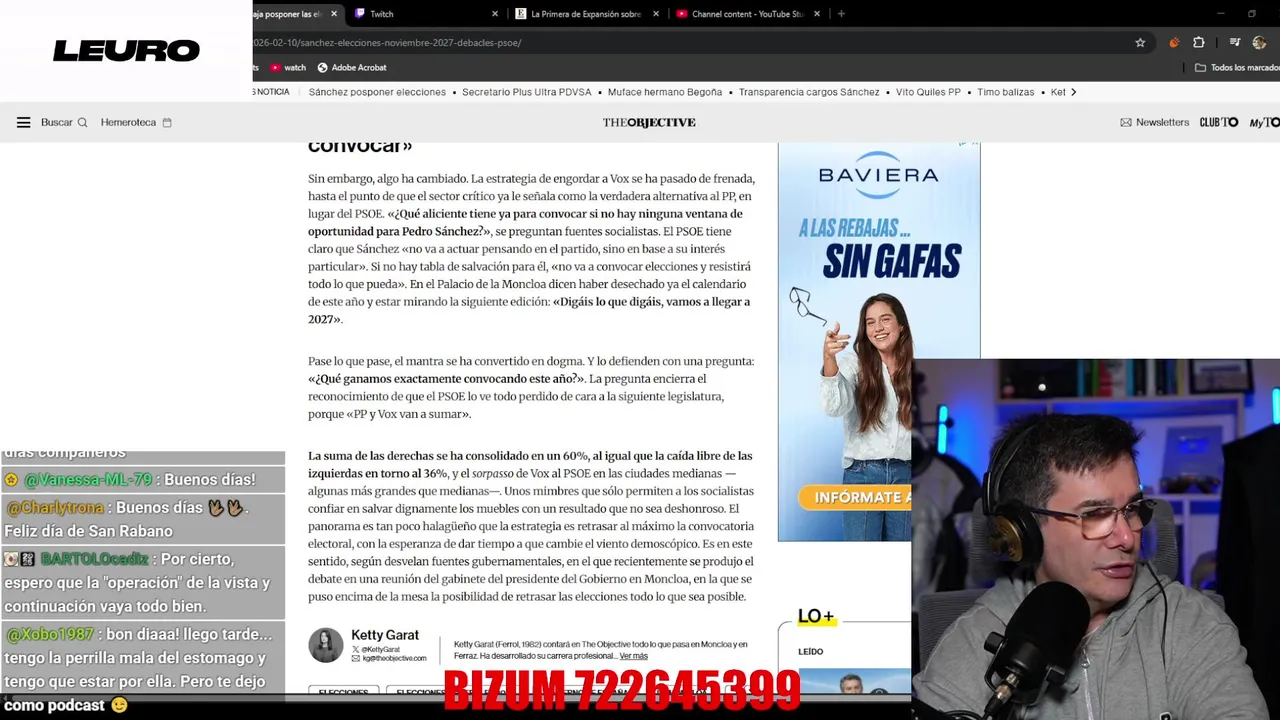
Task: Click chat username @Xobo1987
Action: (x=50, y=634)
